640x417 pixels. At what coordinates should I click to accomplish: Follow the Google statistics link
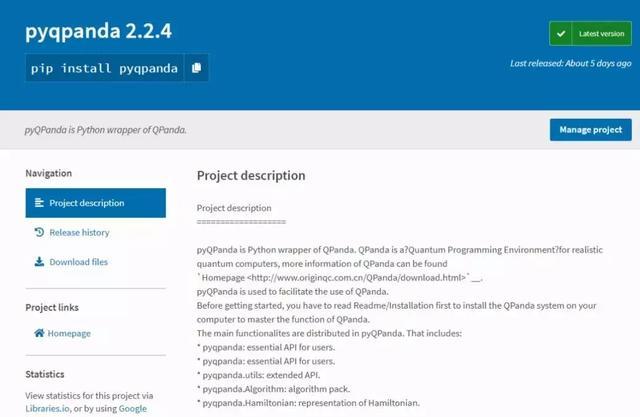131,408
